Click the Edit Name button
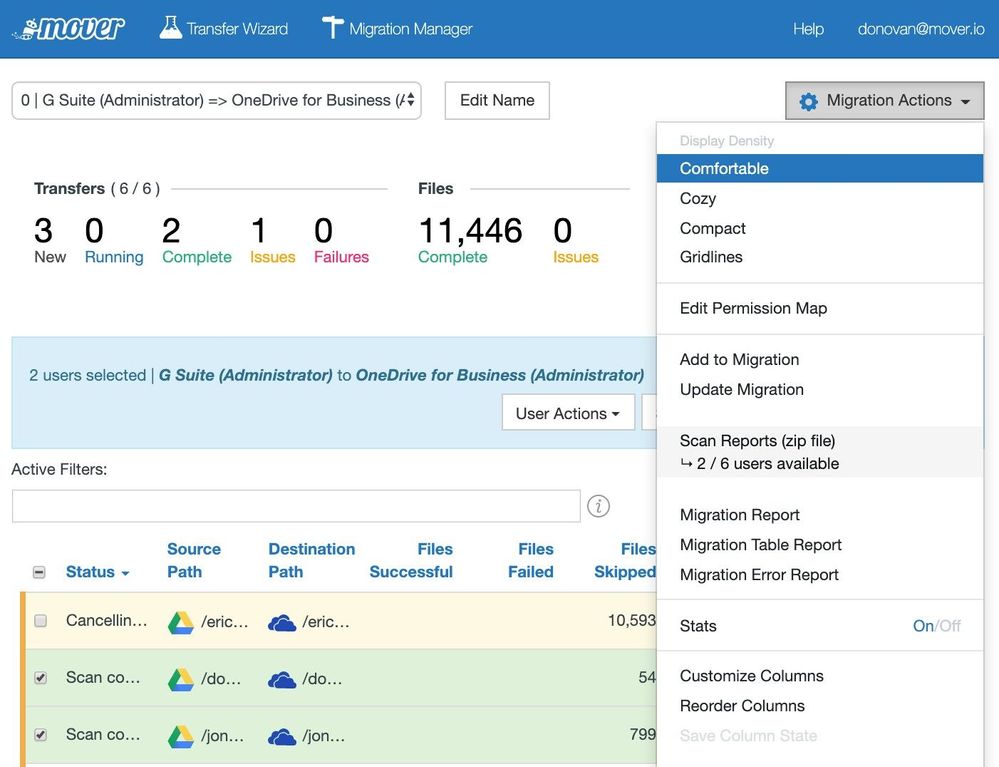The image size is (999, 767). 497,101
